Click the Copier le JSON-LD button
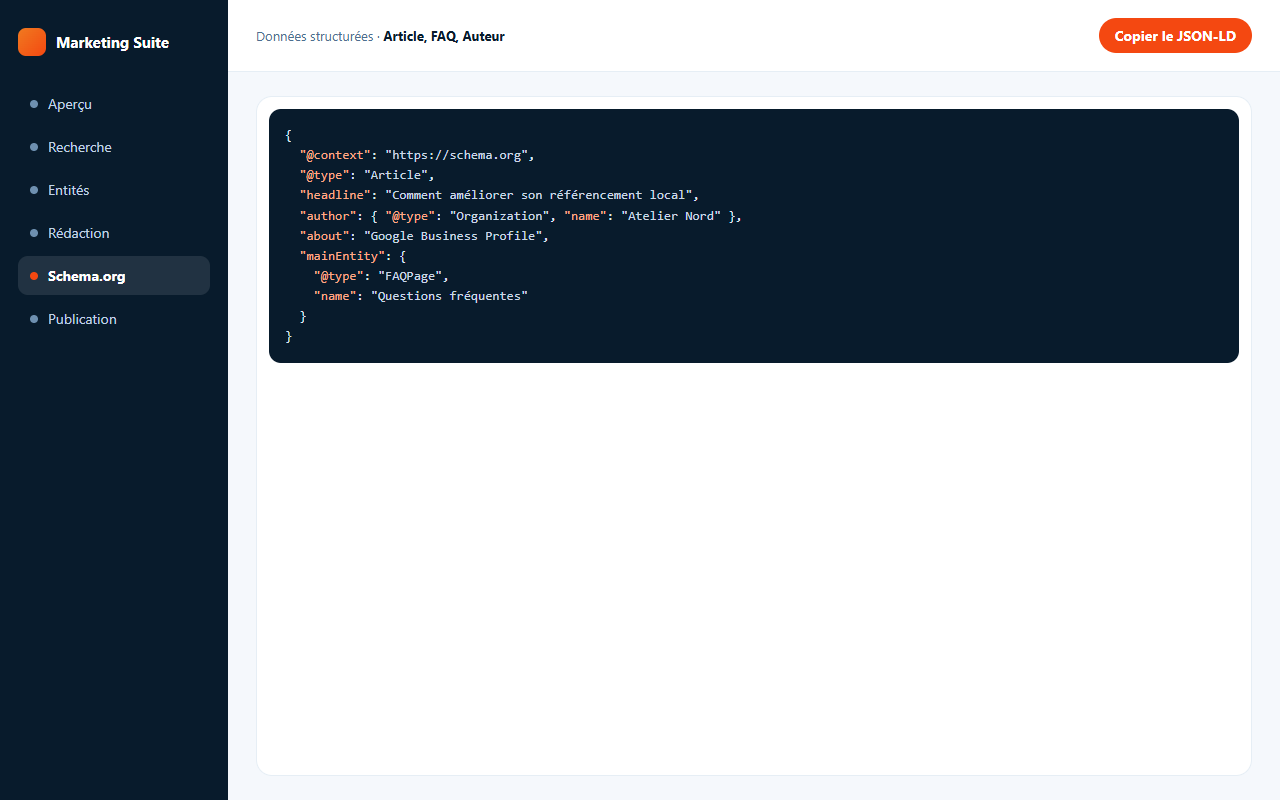 click(1175, 36)
